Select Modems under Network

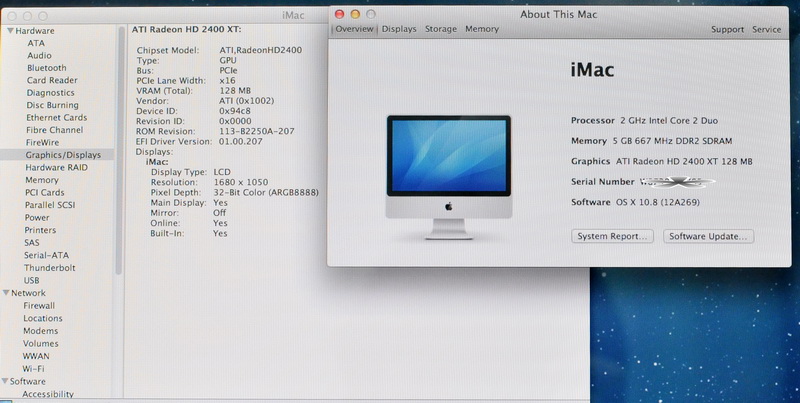(40, 331)
